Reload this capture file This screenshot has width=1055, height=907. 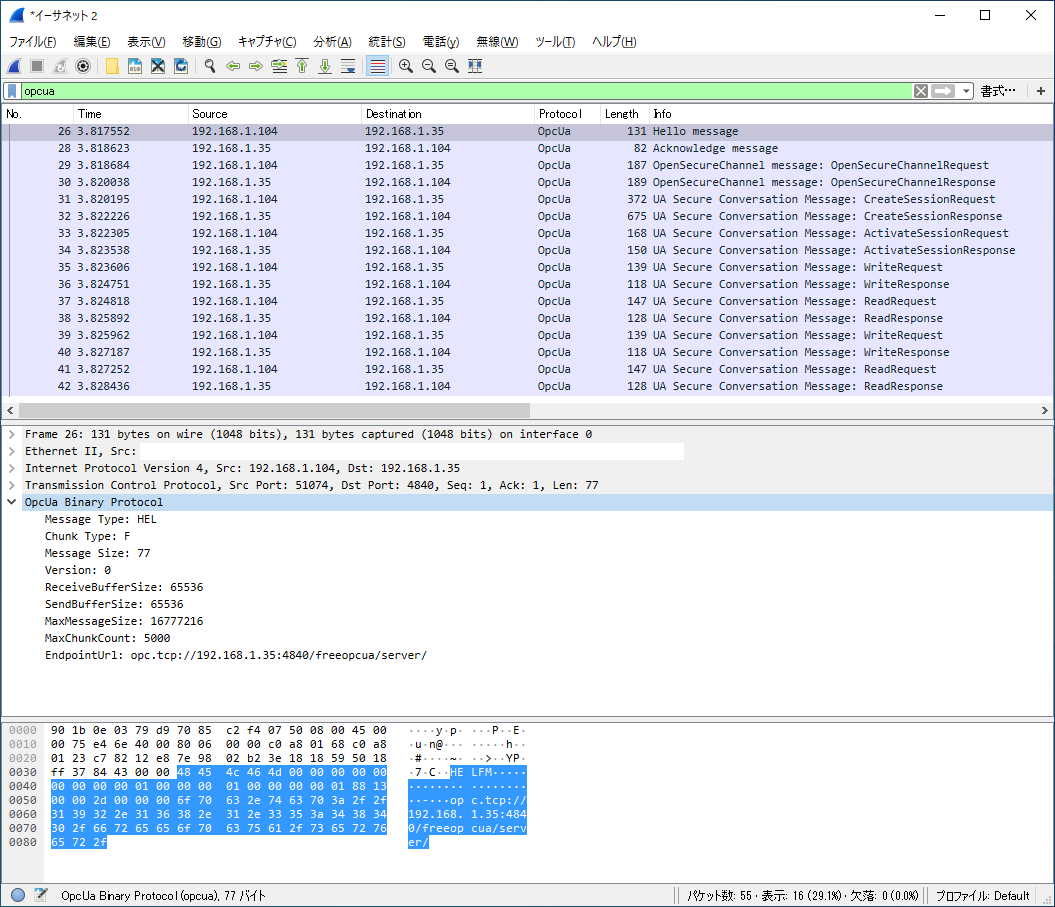(181, 66)
